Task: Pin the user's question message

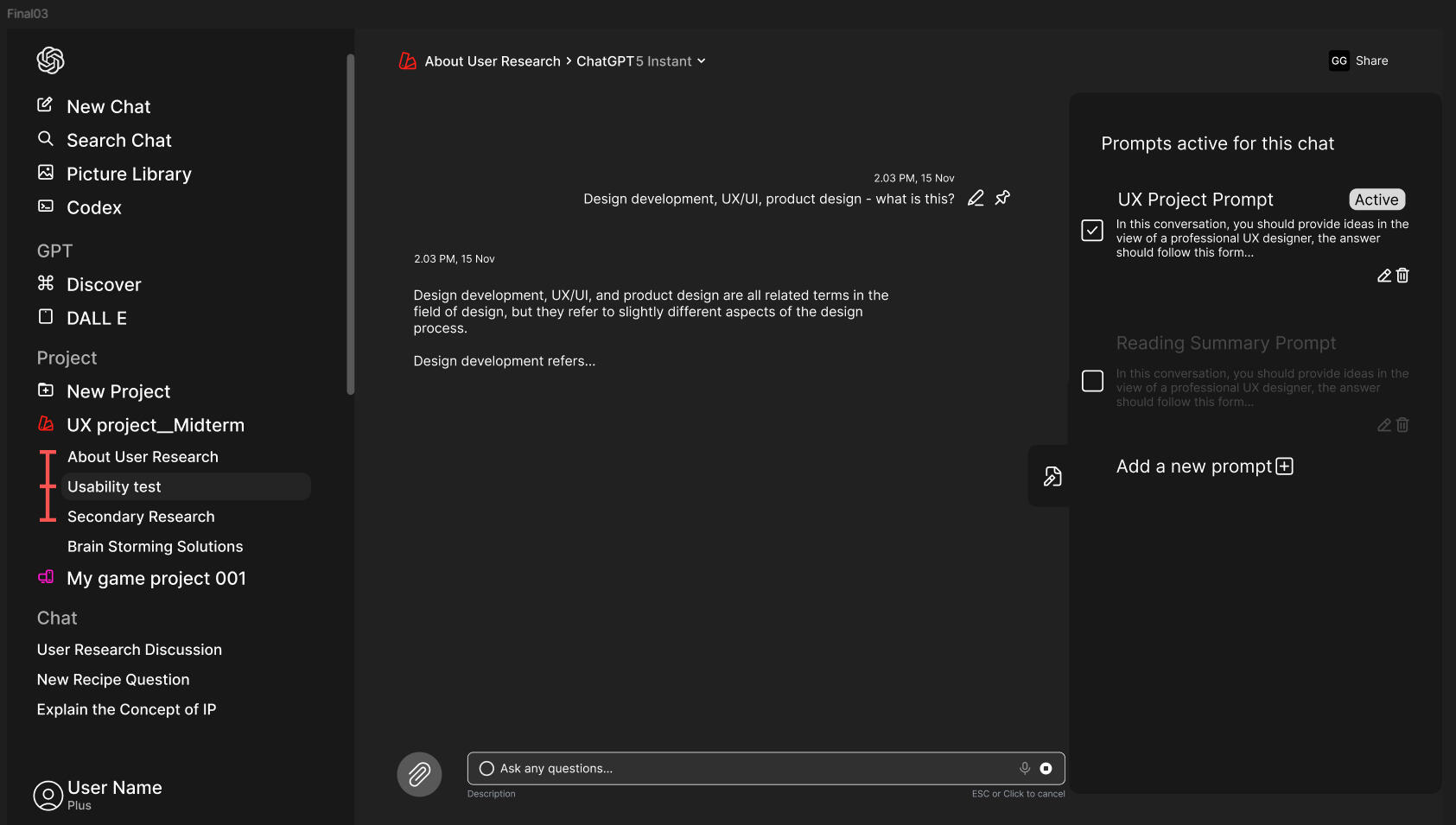Action: tap(1002, 198)
